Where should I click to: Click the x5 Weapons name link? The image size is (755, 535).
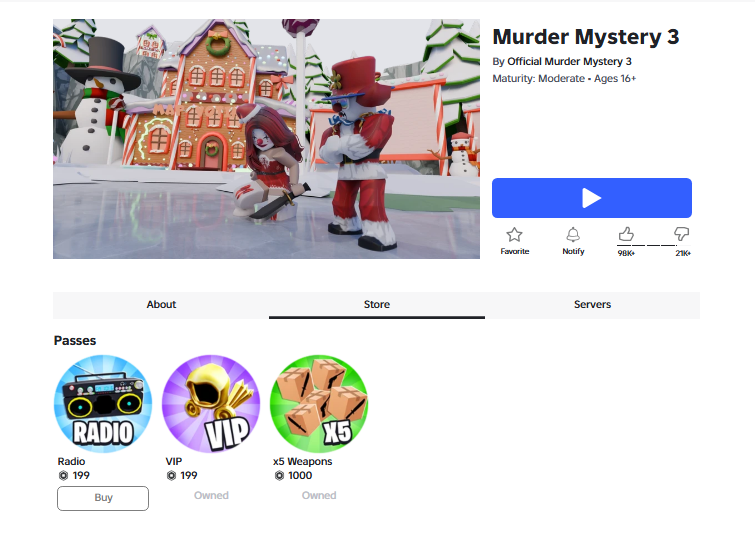302,461
